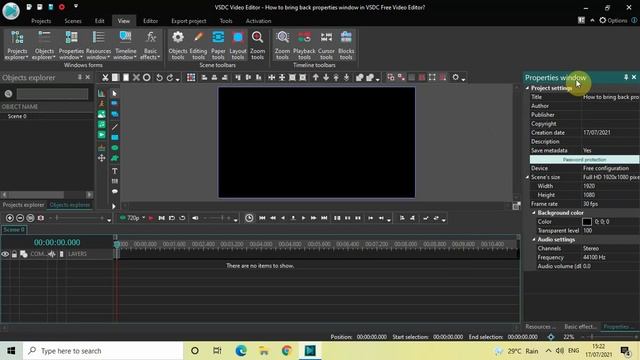This screenshot has width=640, height=360.
Task: Click the red preview play button
Action: tap(151, 218)
